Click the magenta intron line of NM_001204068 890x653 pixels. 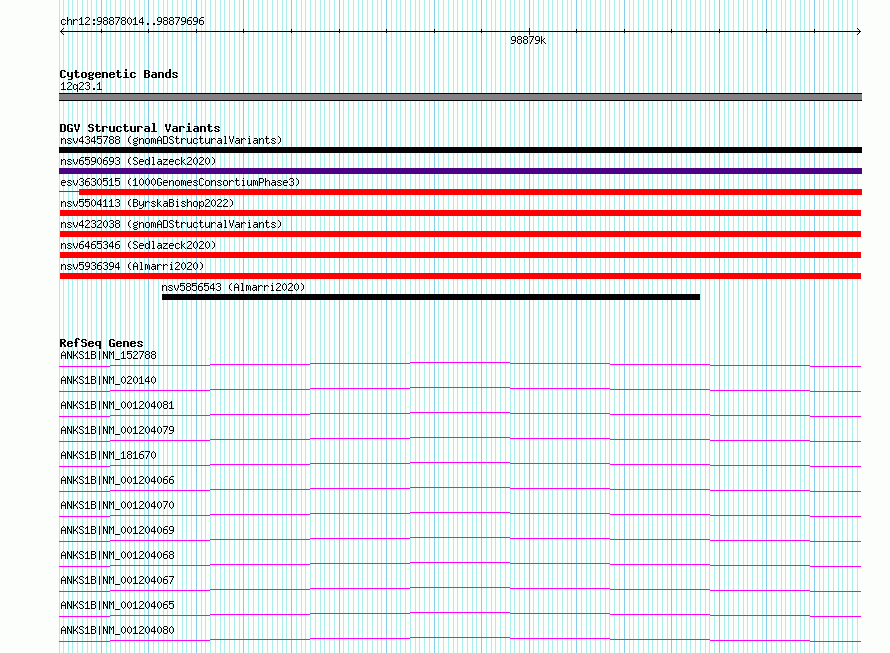pyautogui.click(x=460, y=563)
